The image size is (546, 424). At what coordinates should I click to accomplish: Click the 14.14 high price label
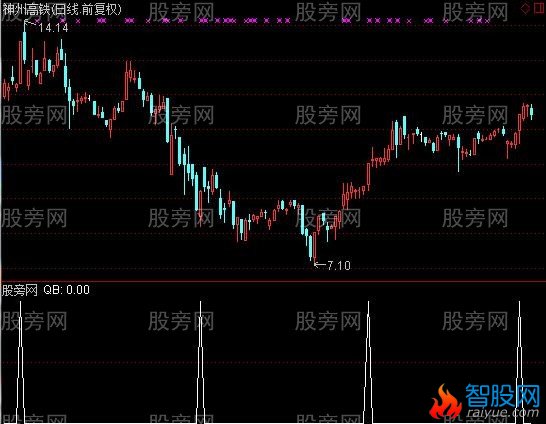point(53,28)
